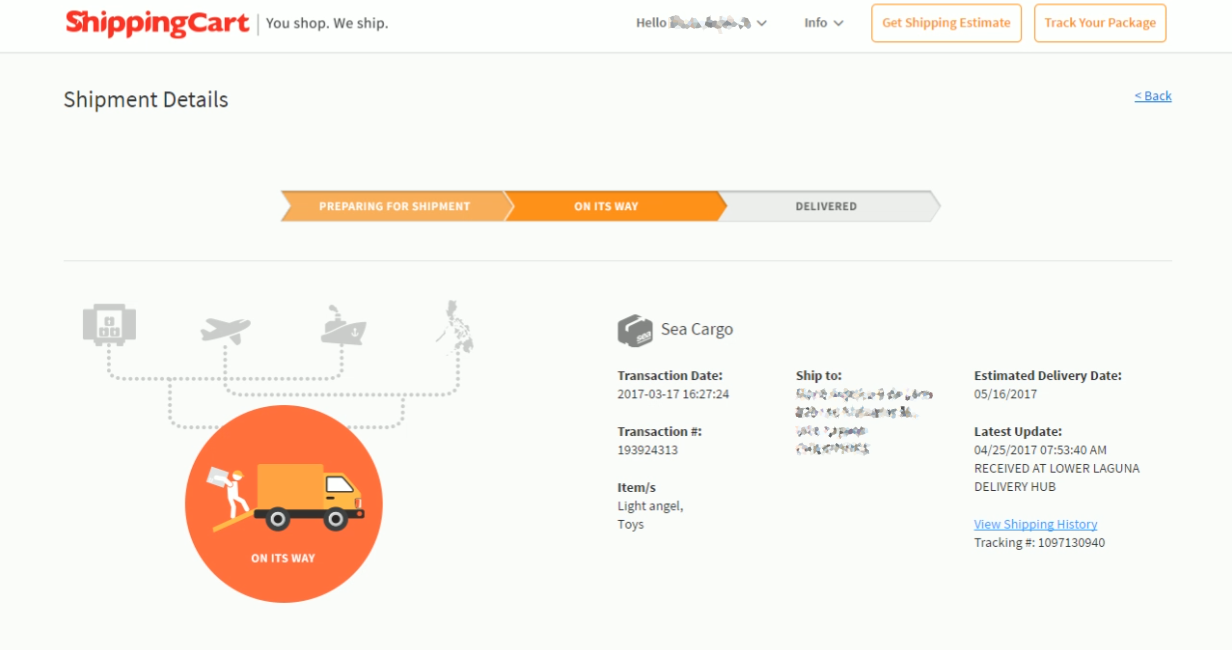Click the cargo ship stage icon
Viewport: 1232px width, 650px height.
coord(343,327)
